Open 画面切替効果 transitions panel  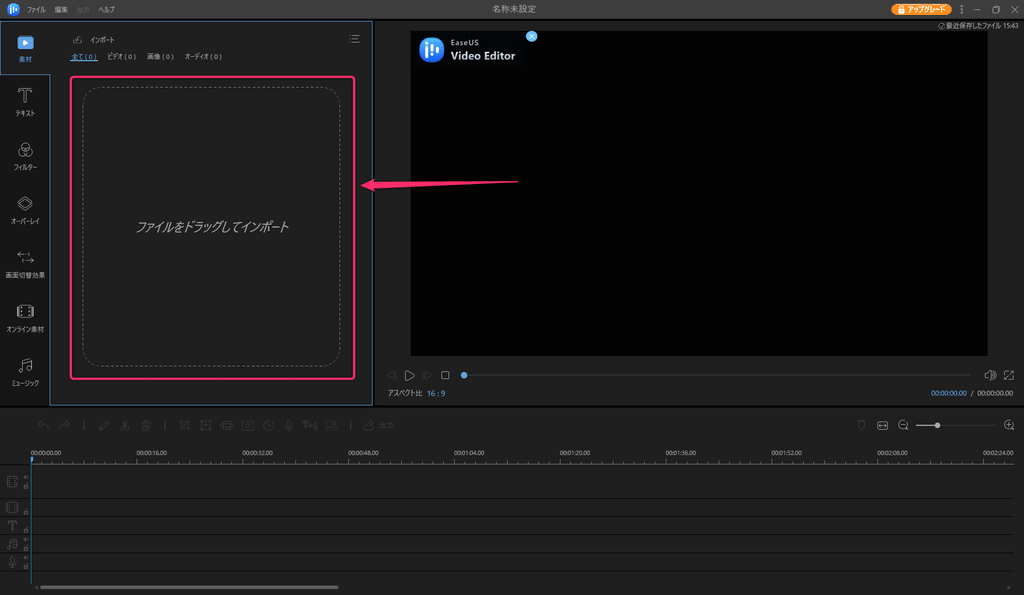point(25,264)
